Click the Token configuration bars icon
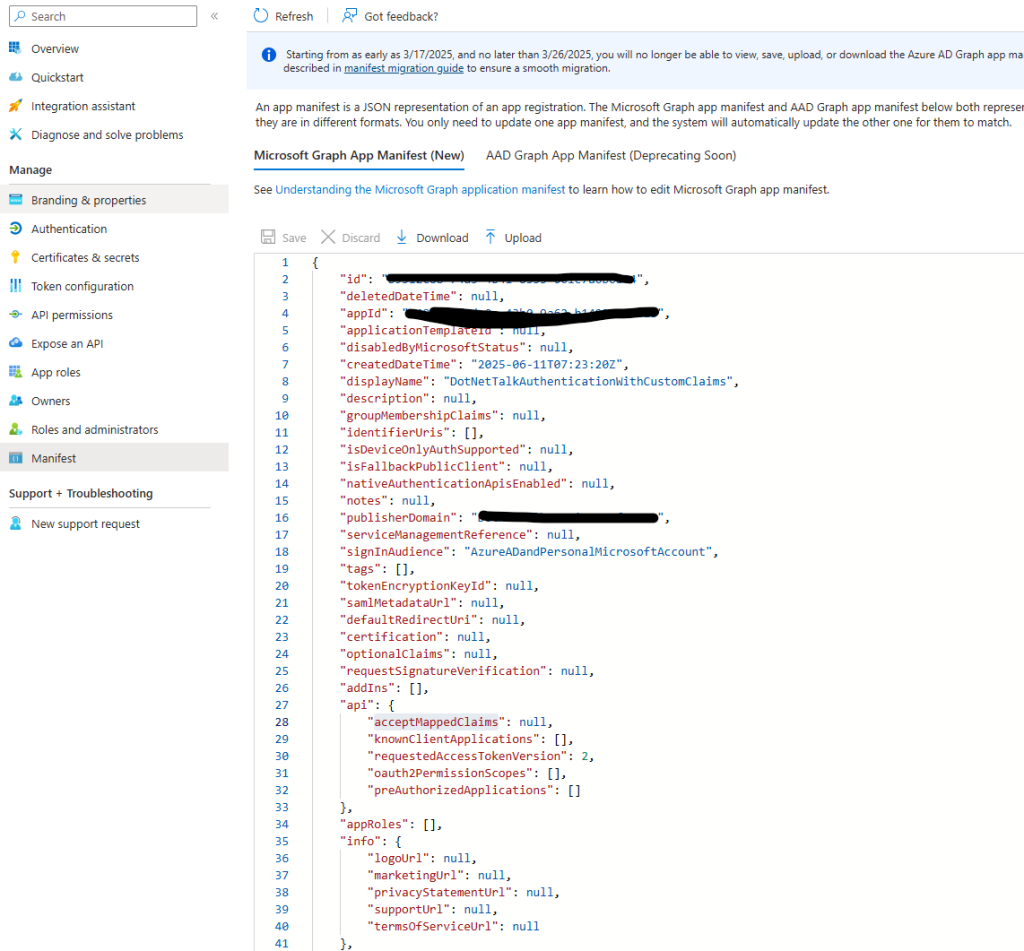 (15, 286)
